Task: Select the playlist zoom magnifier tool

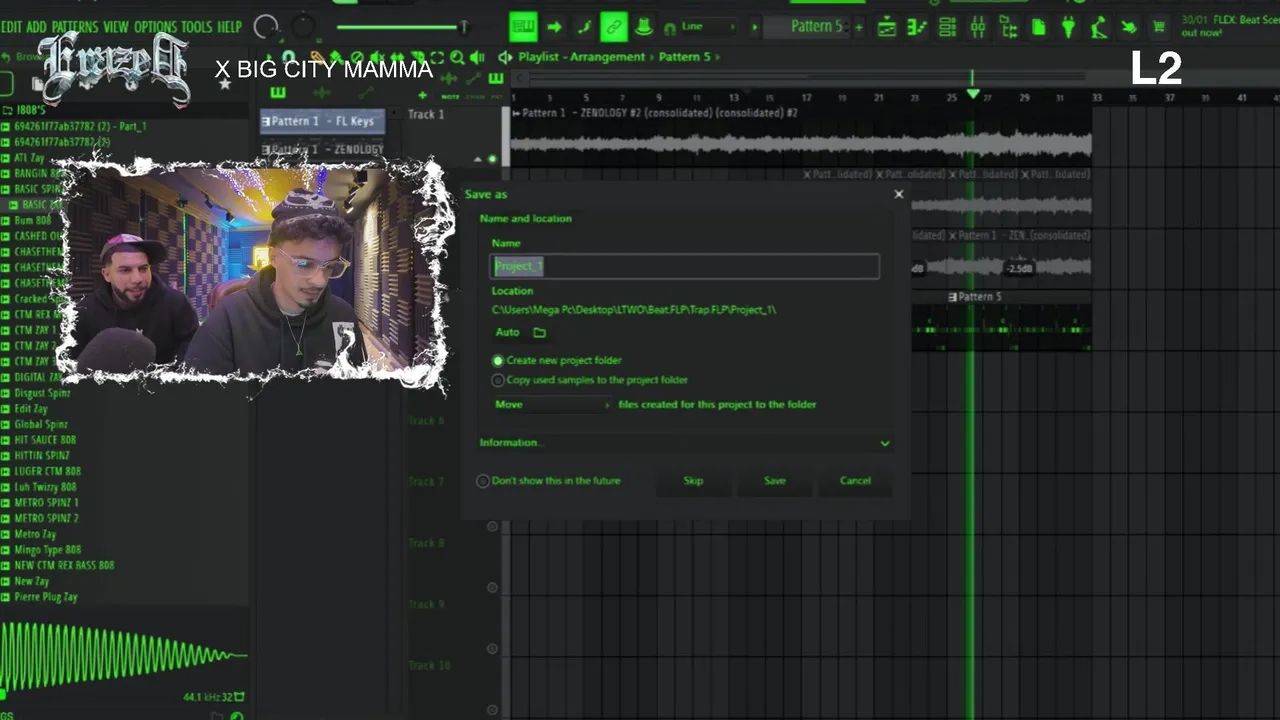Action: (x=457, y=58)
